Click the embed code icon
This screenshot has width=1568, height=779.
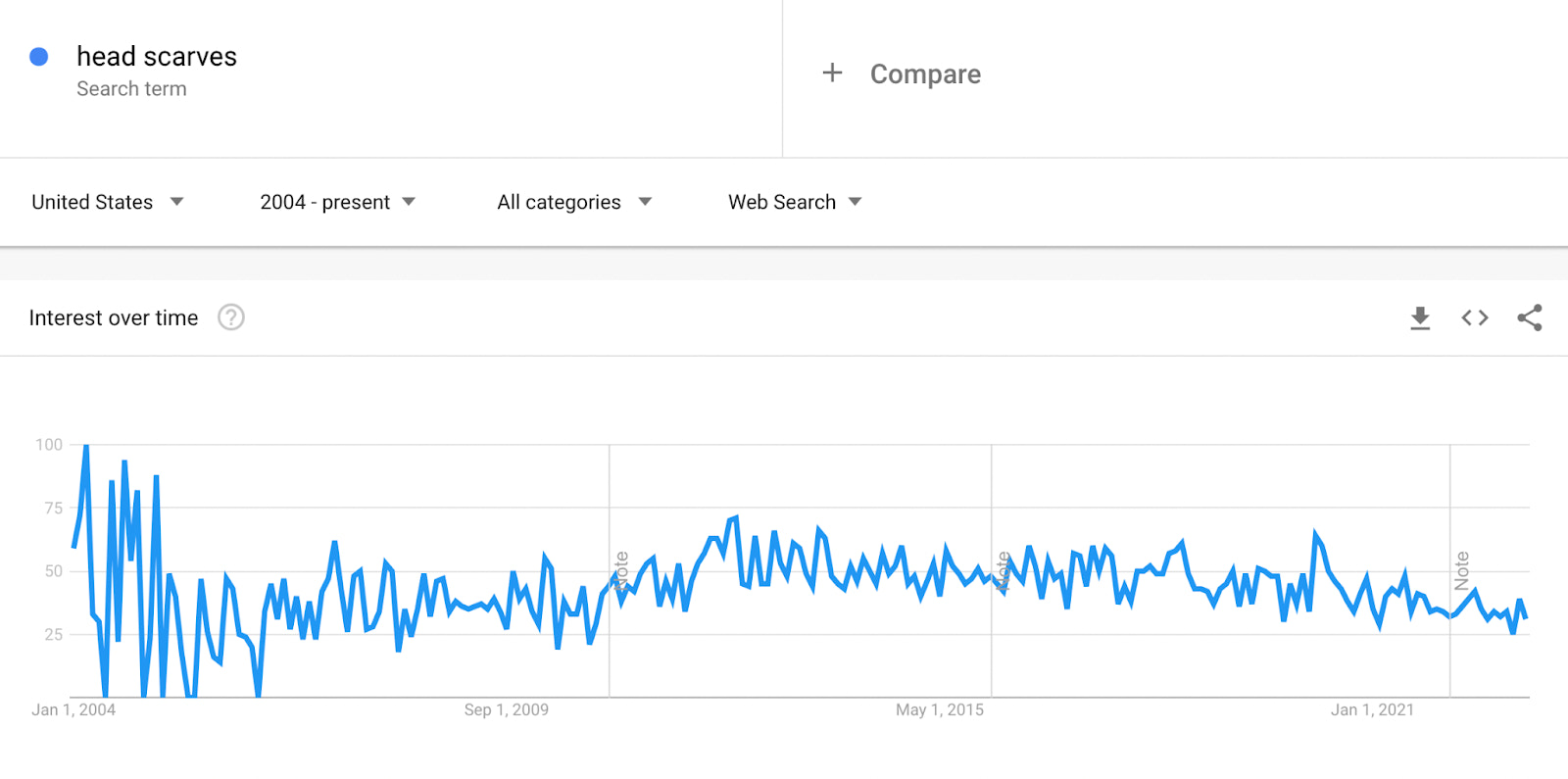1474,316
